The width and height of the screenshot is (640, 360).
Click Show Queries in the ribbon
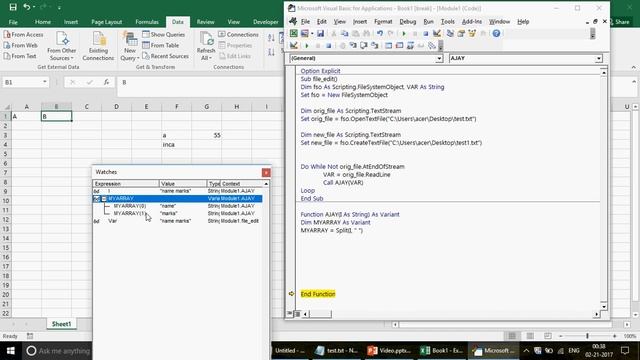coord(164,35)
